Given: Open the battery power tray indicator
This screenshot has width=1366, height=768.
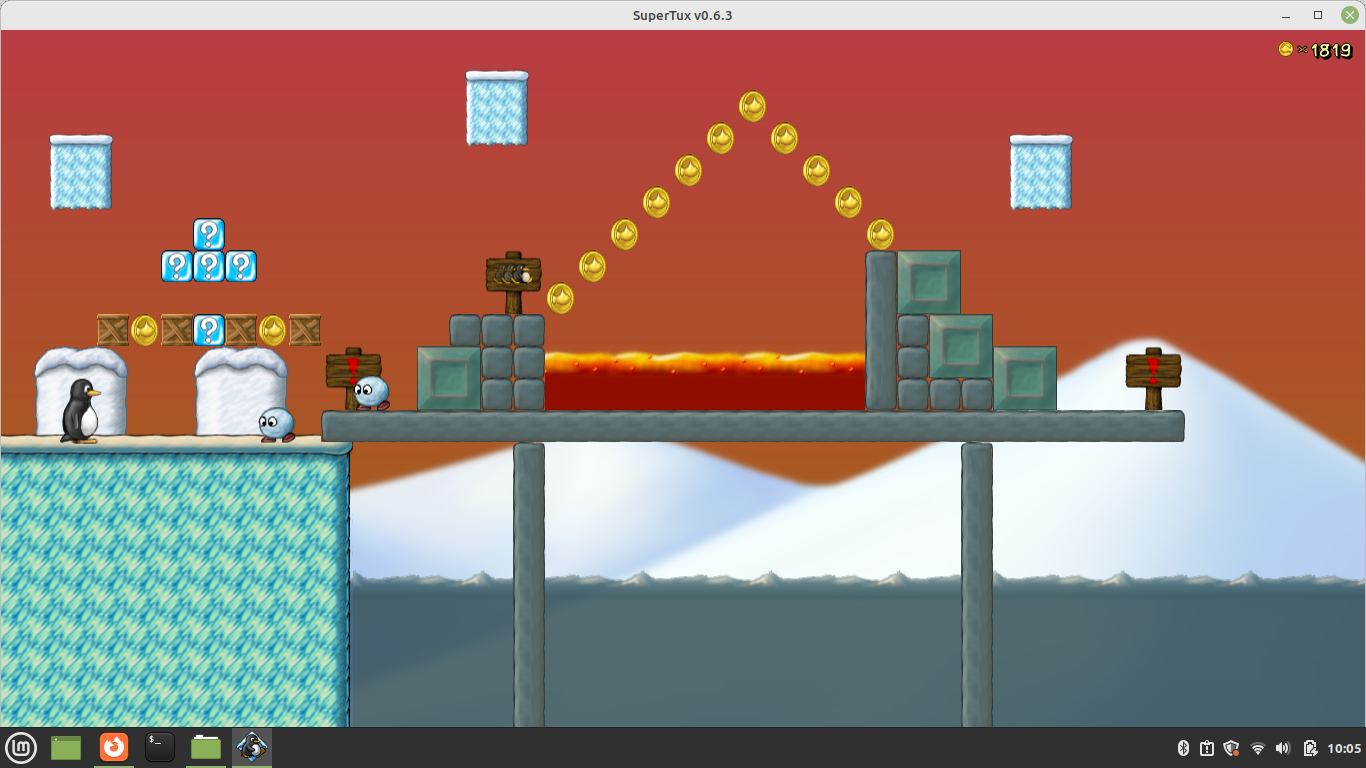Looking at the screenshot, I should point(1309,748).
